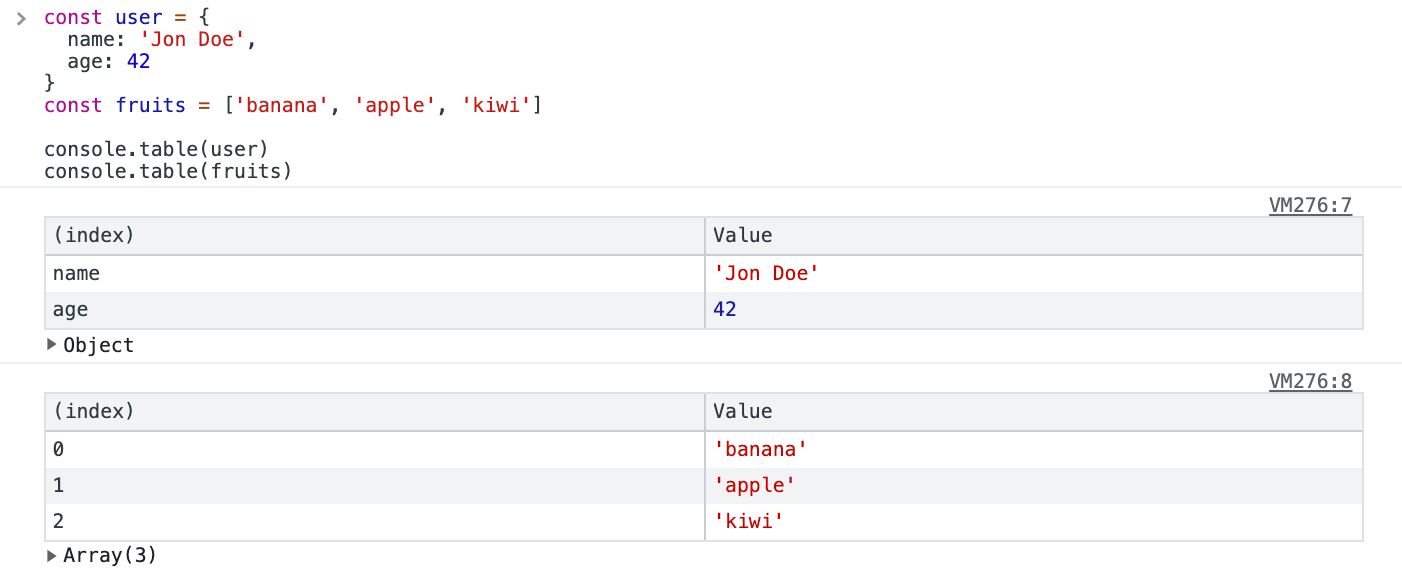Click the 'banana' value cell
Image resolution: width=1402 pixels, height=574 pixels.
(1033, 449)
